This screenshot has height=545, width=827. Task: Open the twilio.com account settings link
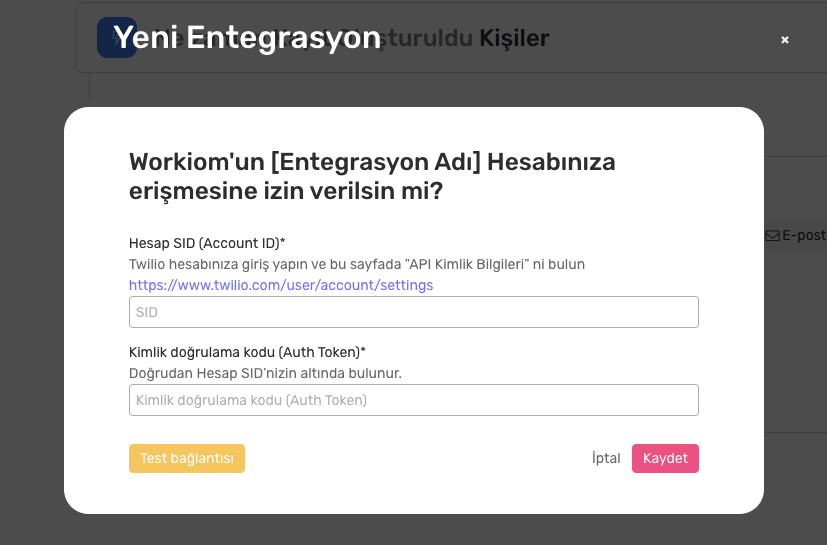coord(281,285)
